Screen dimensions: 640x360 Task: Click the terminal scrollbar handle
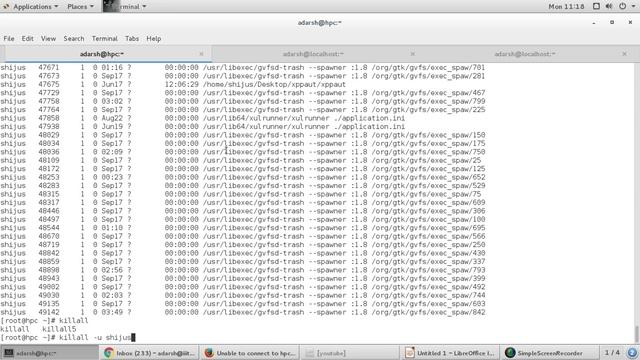636,334
